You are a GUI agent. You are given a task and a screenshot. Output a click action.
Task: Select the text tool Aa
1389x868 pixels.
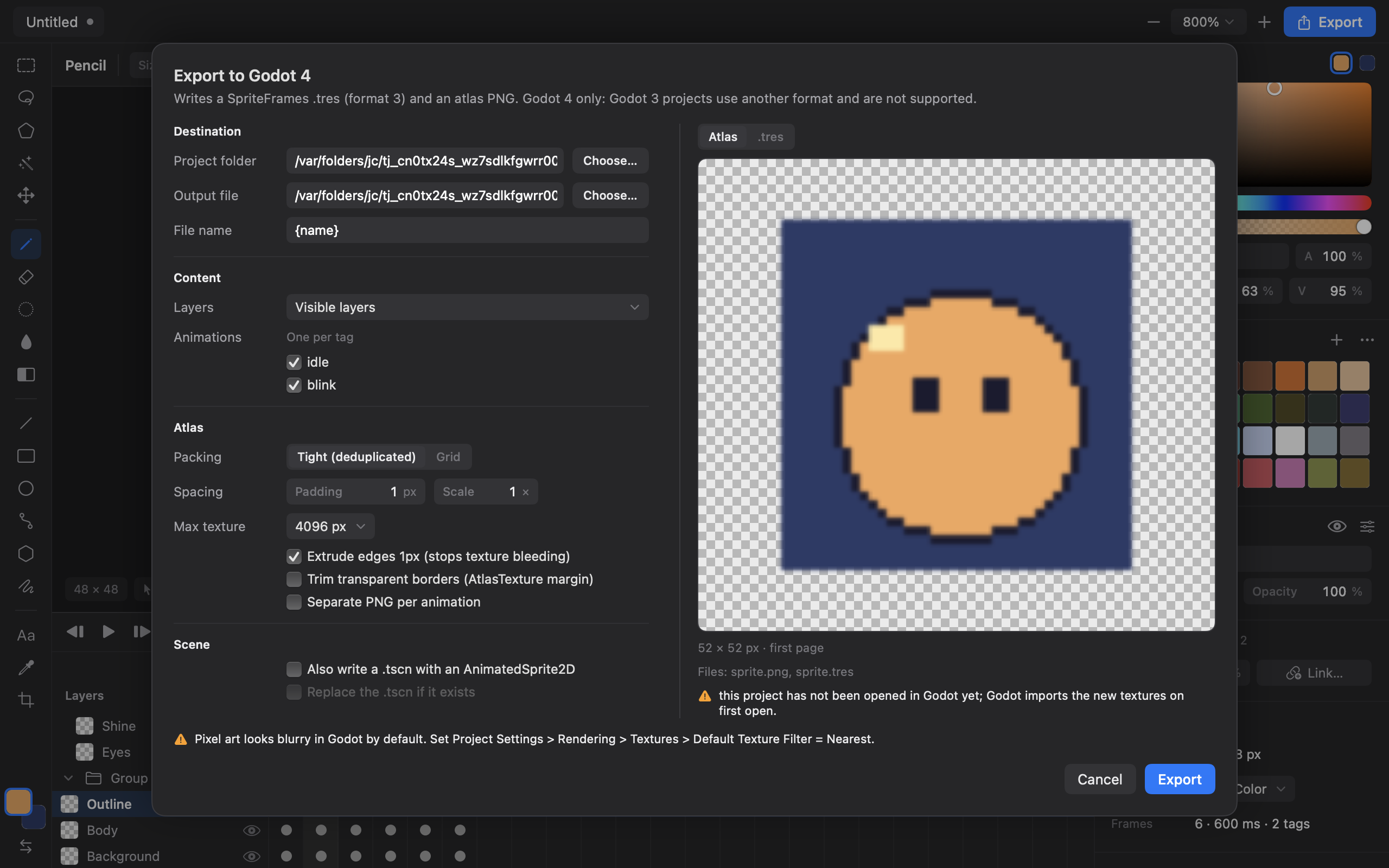26,635
